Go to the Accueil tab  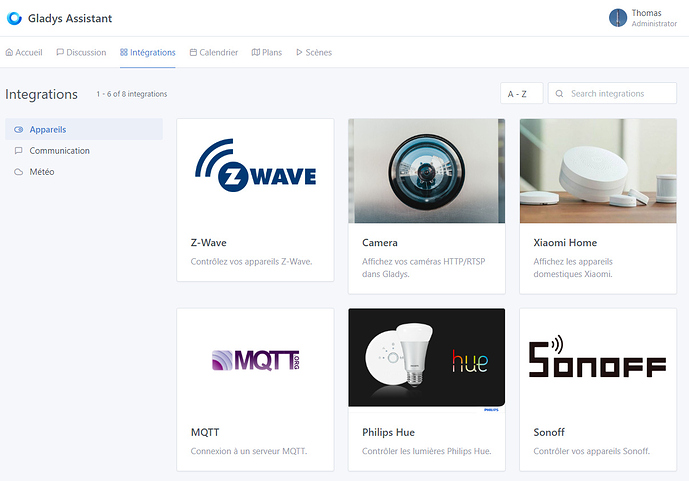pyautogui.click(x=24, y=52)
